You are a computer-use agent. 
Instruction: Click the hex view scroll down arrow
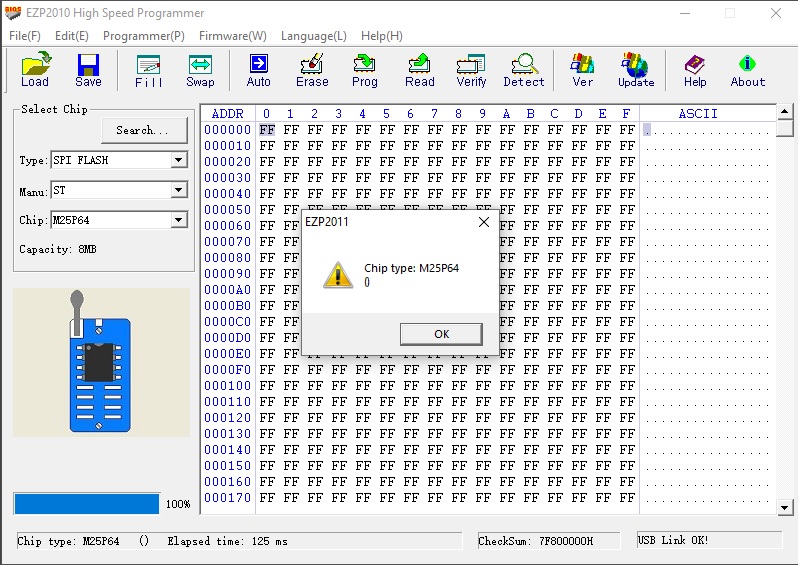coord(784,507)
